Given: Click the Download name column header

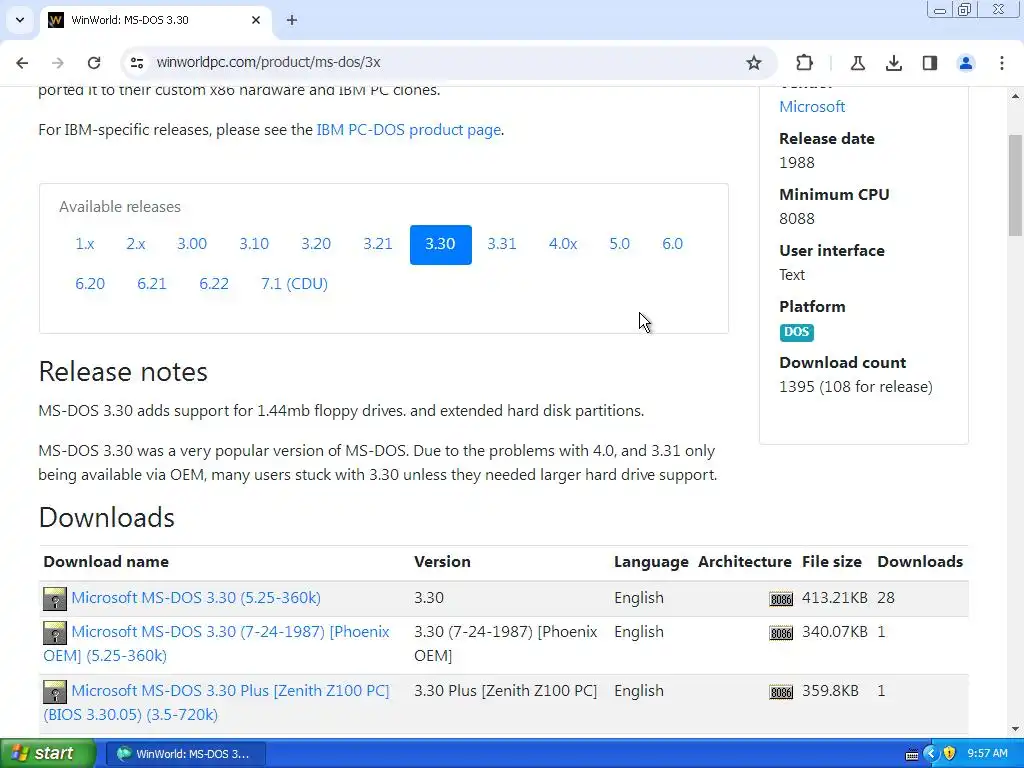Looking at the screenshot, I should click(106, 562).
